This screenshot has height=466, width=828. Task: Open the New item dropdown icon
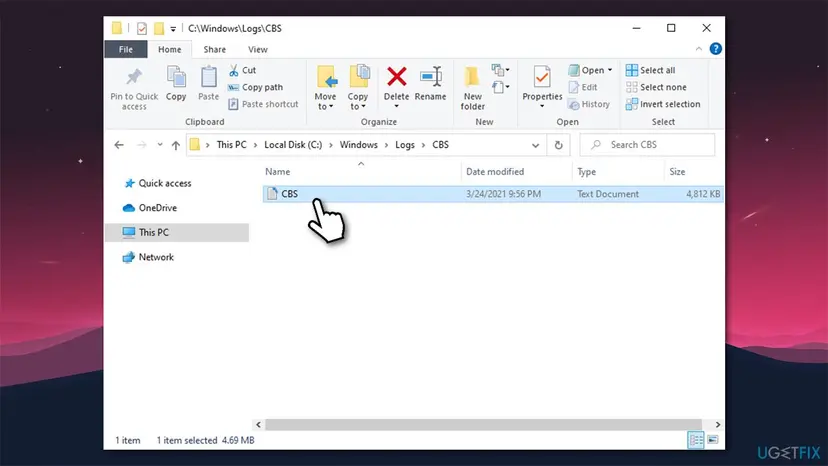click(x=500, y=70)
